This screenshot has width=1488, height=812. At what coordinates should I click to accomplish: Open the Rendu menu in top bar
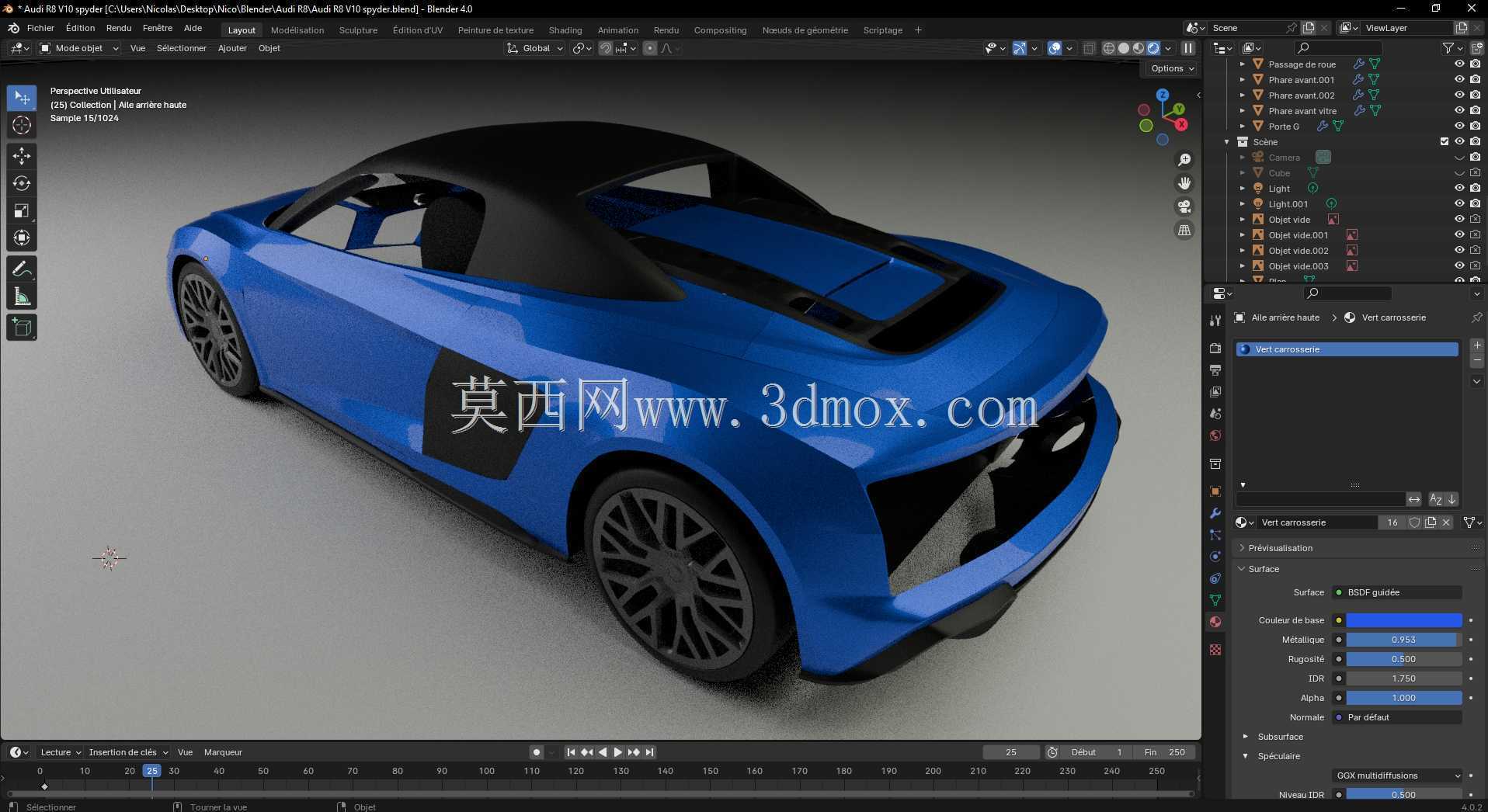point(119,28)
